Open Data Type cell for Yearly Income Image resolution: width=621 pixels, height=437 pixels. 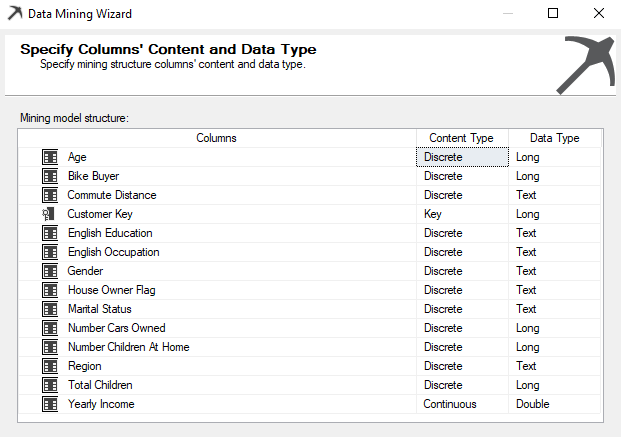tap(554, 404)
